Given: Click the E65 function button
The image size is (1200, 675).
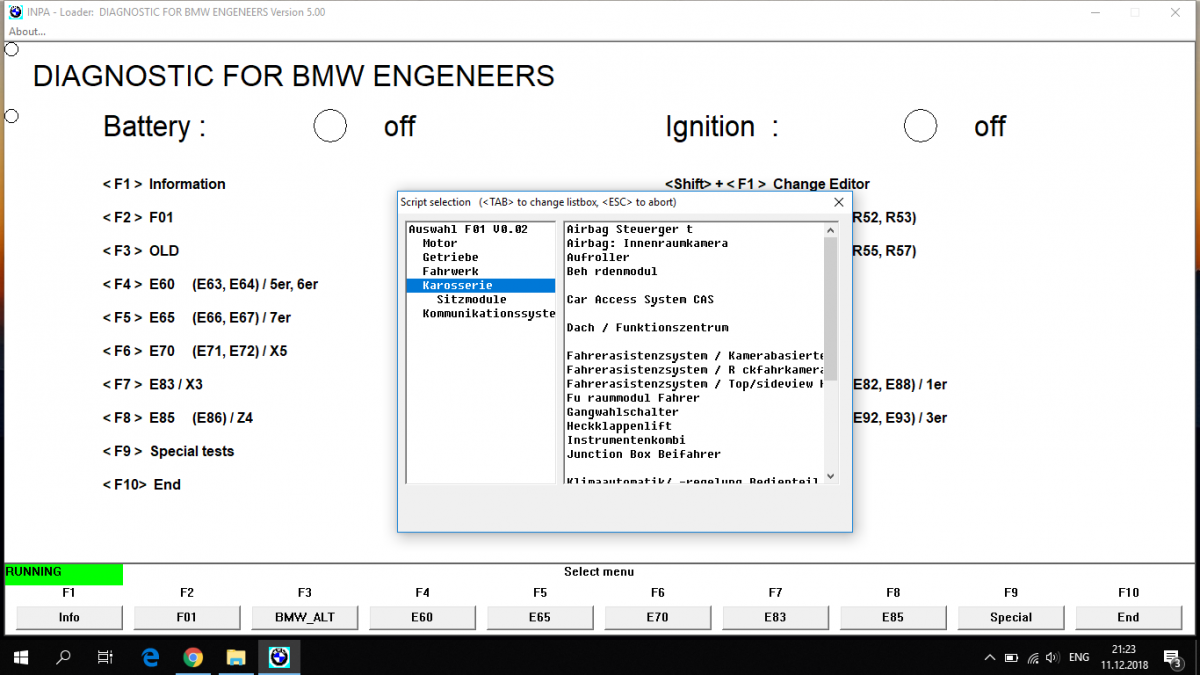Looking at the screenshot, I should (x=540, y=617).
